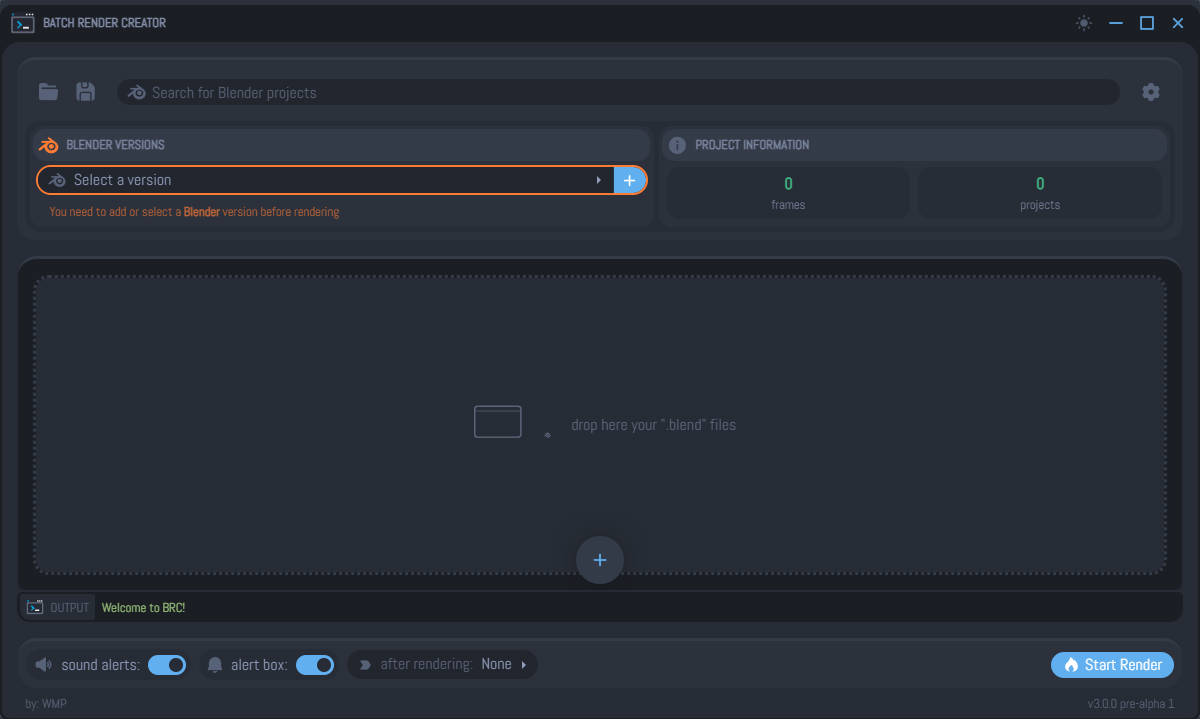
Task: Minimize the Batch Render Creator window
Action: click(1116, 23)
